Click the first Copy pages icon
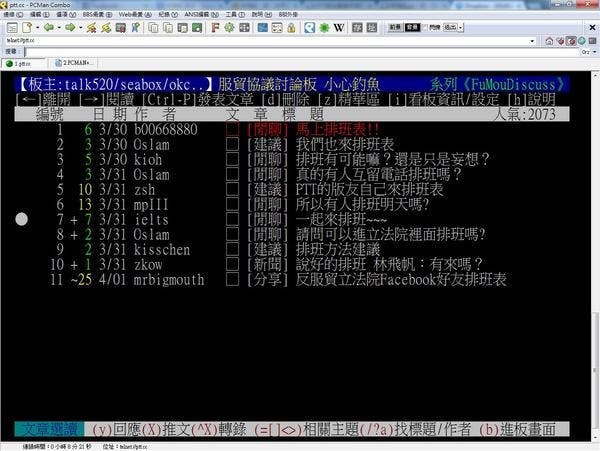This screenshot has width=600, height=451. [x=153, y=28]
